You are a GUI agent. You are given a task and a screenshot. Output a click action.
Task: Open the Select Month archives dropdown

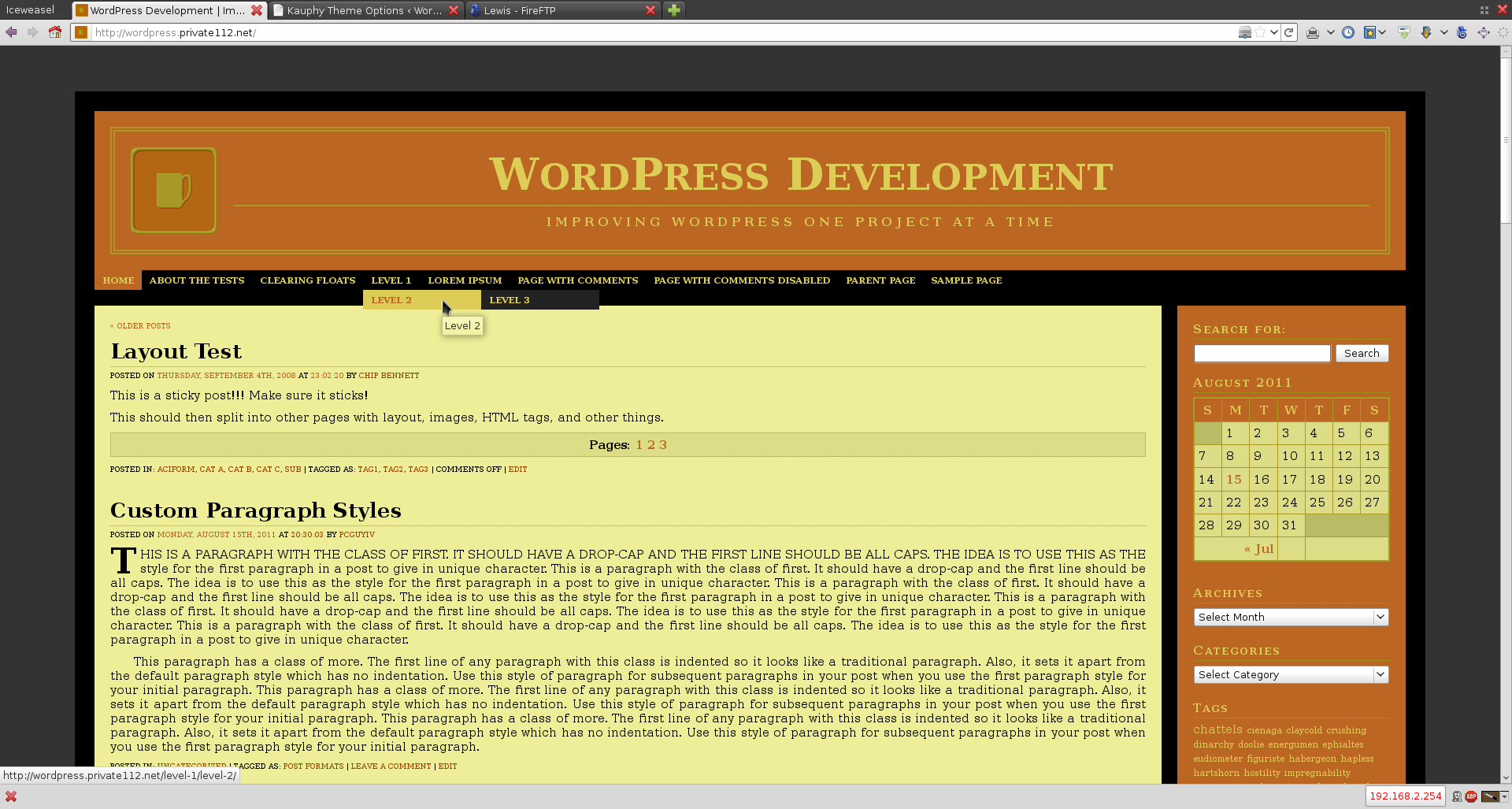tap(1290, 617)
